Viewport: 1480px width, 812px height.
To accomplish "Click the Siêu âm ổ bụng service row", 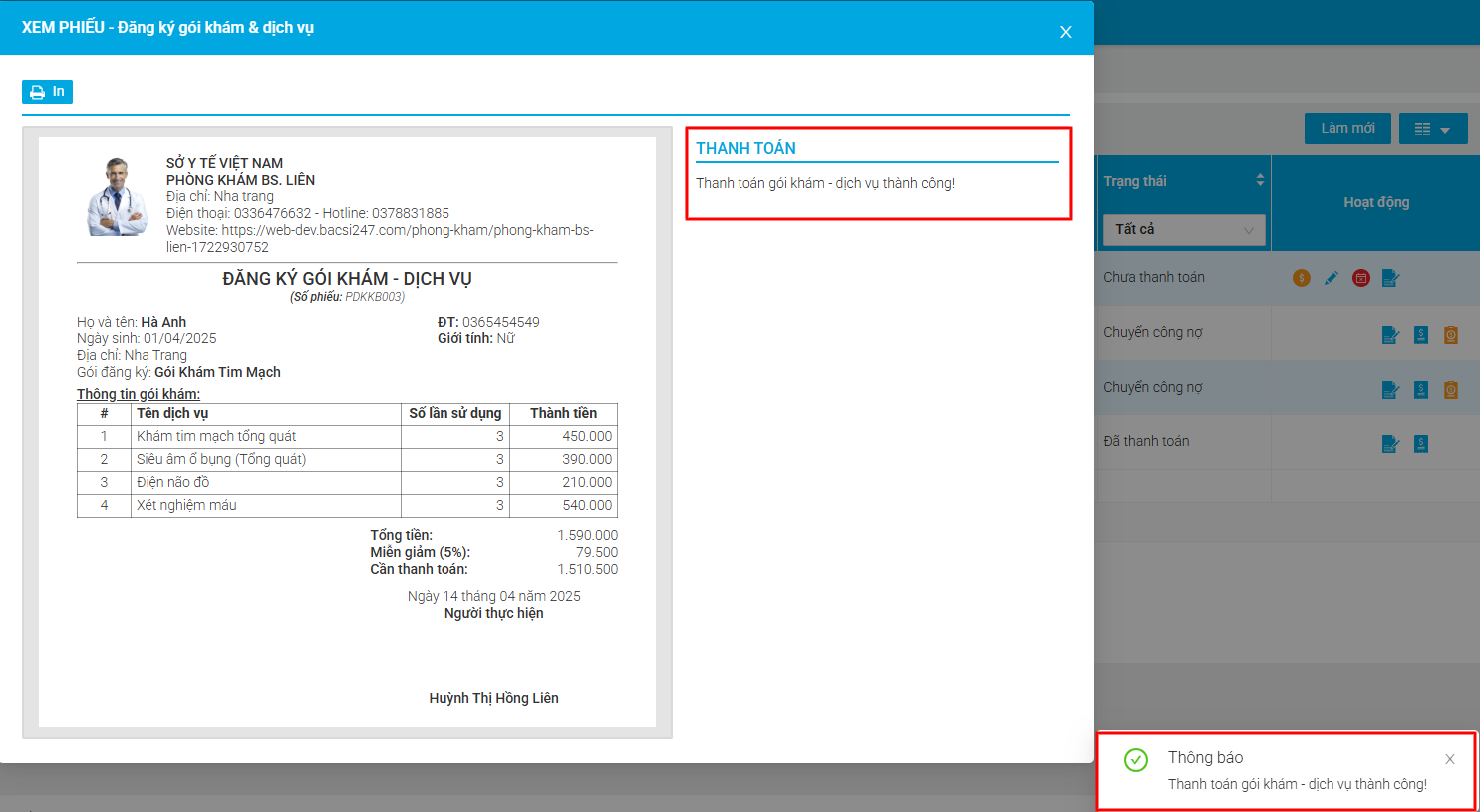I will pos(347,459).
